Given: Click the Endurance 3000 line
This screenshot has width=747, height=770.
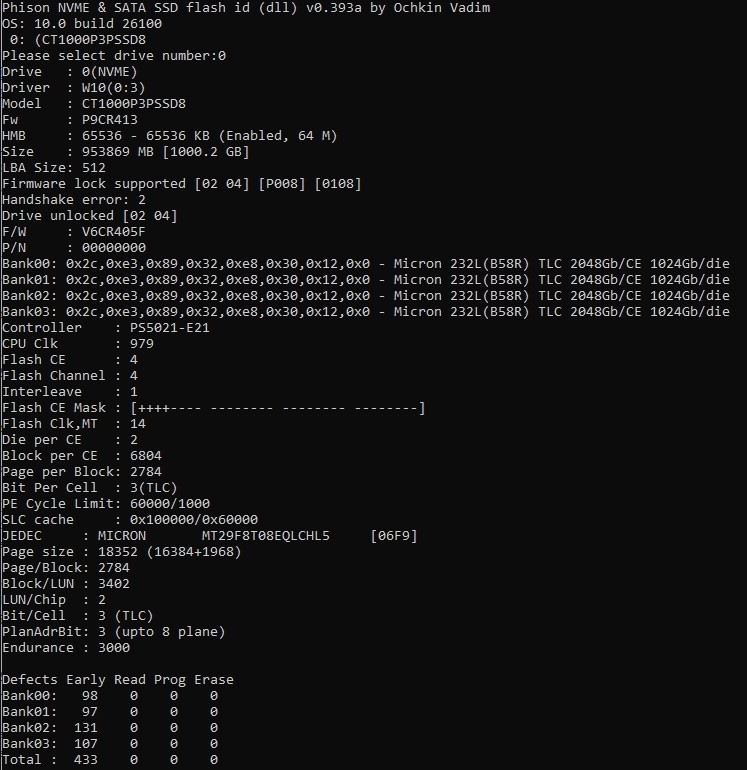Looking at the screenshot, I should point(66,648).
